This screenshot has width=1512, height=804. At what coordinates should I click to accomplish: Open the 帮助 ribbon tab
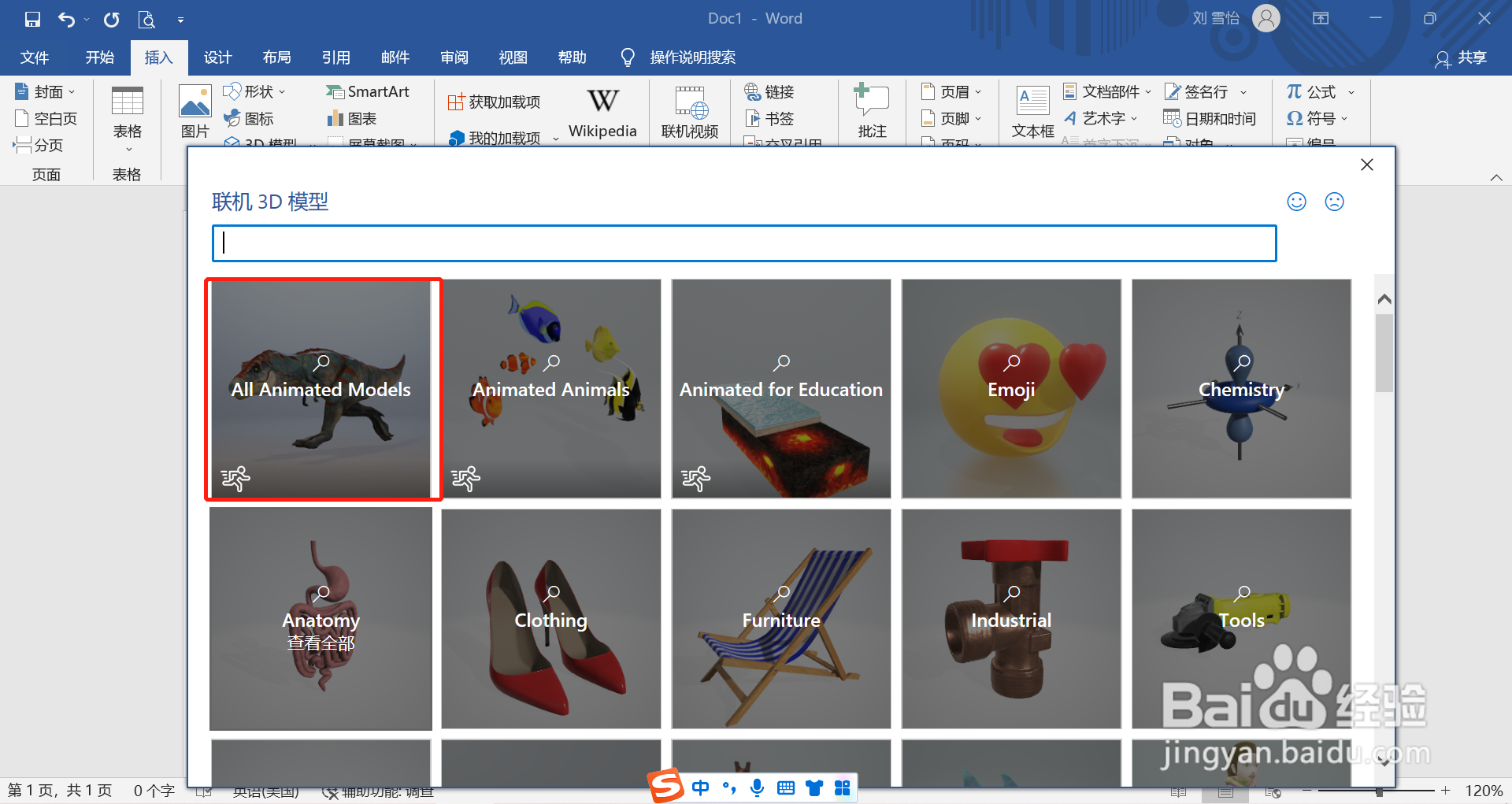[x=573, y=57]
